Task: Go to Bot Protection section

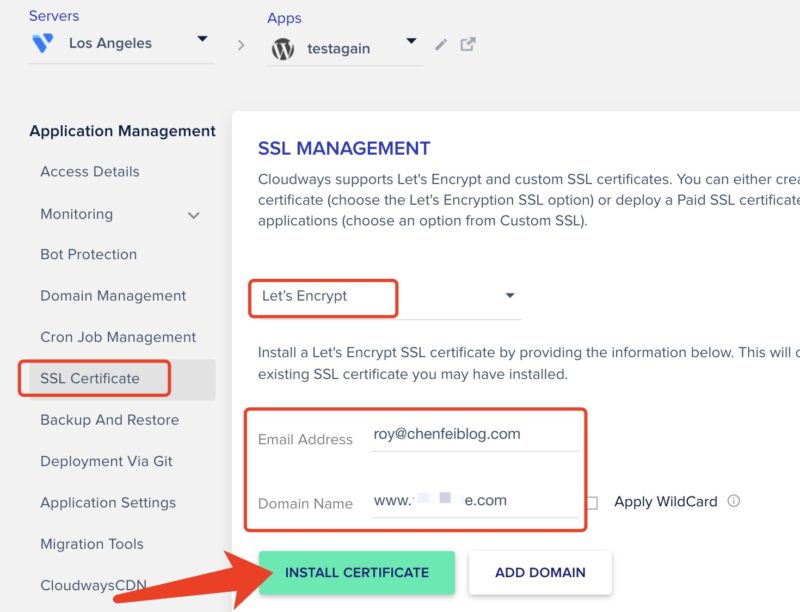Action: coord(89,254)
